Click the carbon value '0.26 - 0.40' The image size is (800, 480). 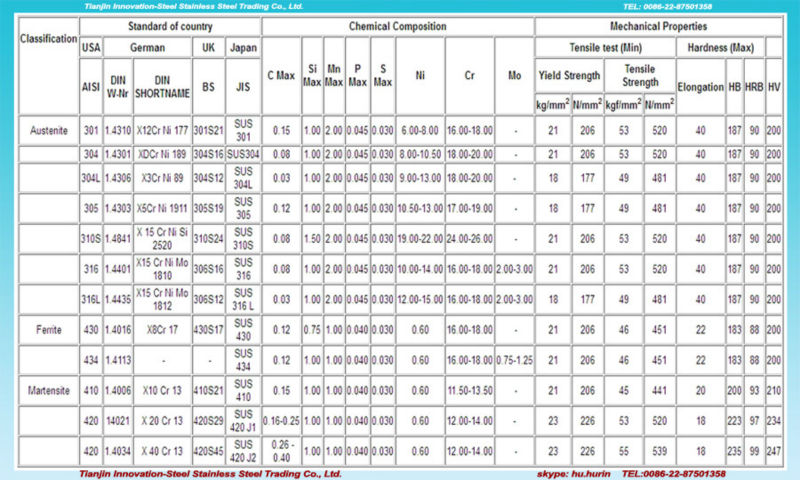pyautogui.click(x=281, y=451)
